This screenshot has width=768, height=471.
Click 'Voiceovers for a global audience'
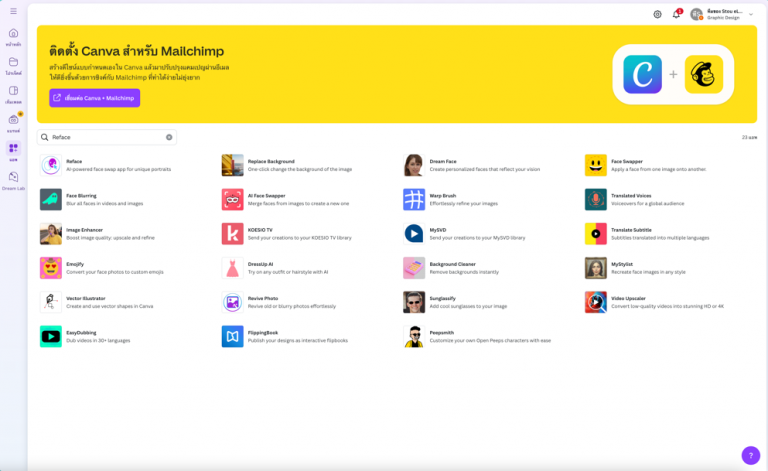pyautogui.click(x=648, y=204)
